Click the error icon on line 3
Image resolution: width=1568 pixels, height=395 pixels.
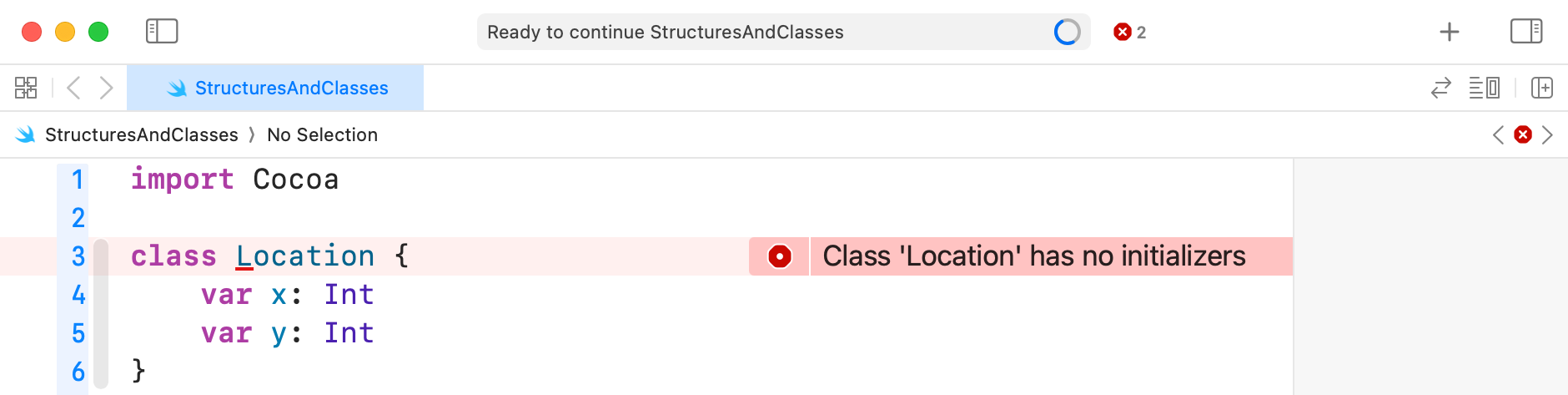(779, 256)
